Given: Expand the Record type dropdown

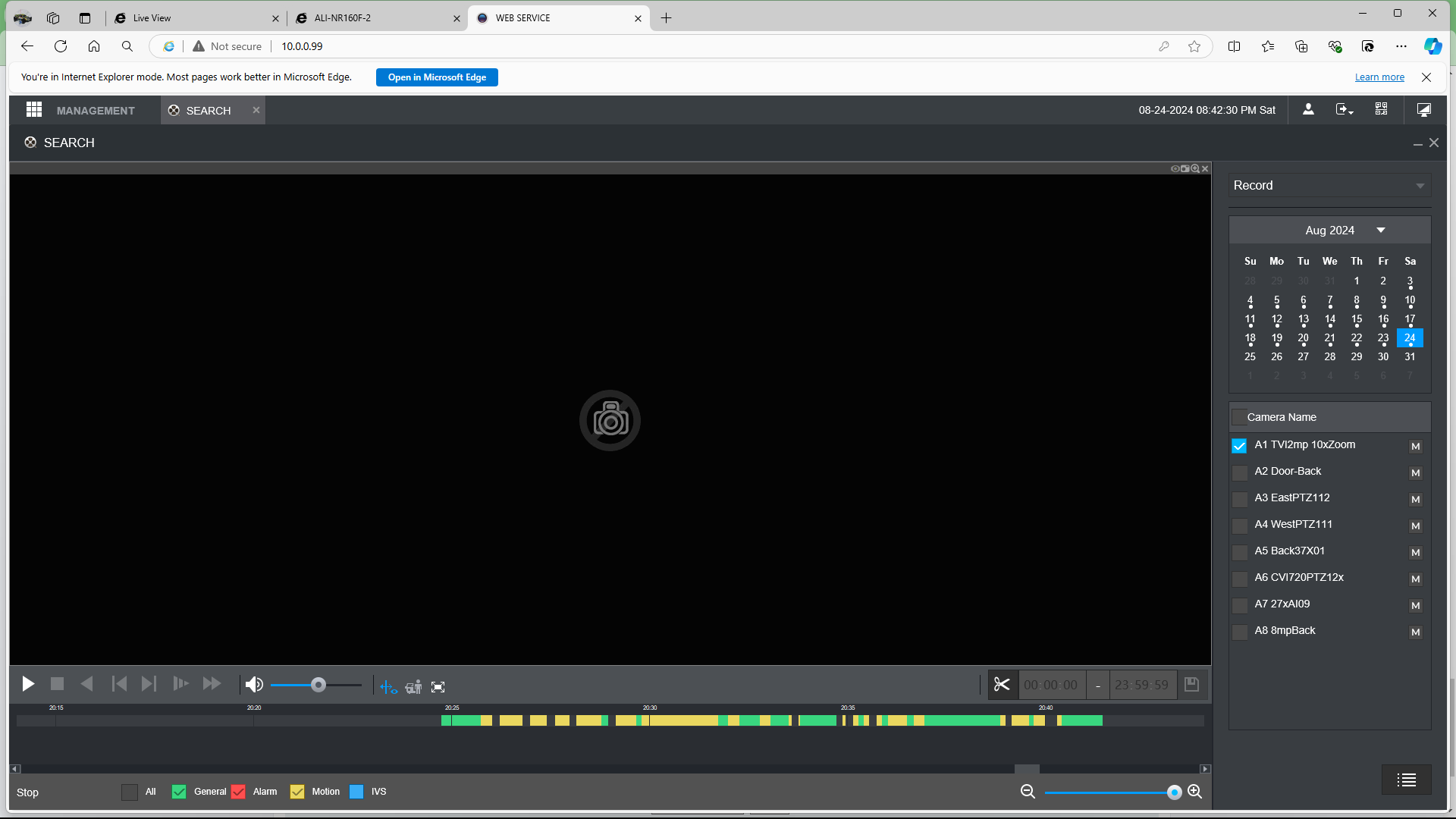Looking at the screenshot, I should (1329, 186).
